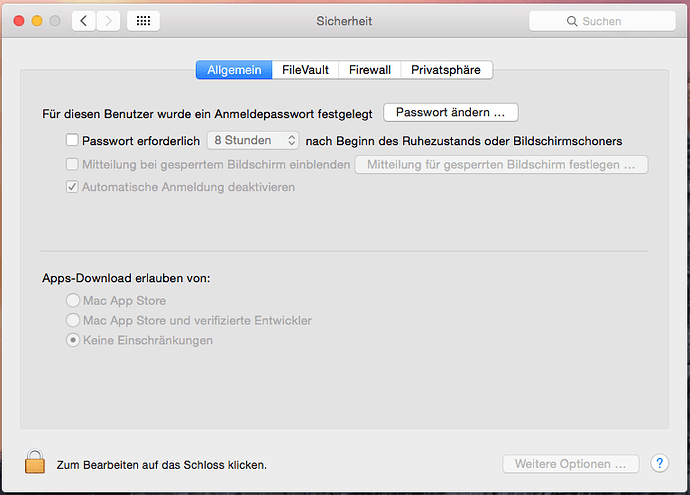The image size is (690, 495).
Task: Click the yellow minimize window button
Action: pyautogui.click(x=37, y=21)
